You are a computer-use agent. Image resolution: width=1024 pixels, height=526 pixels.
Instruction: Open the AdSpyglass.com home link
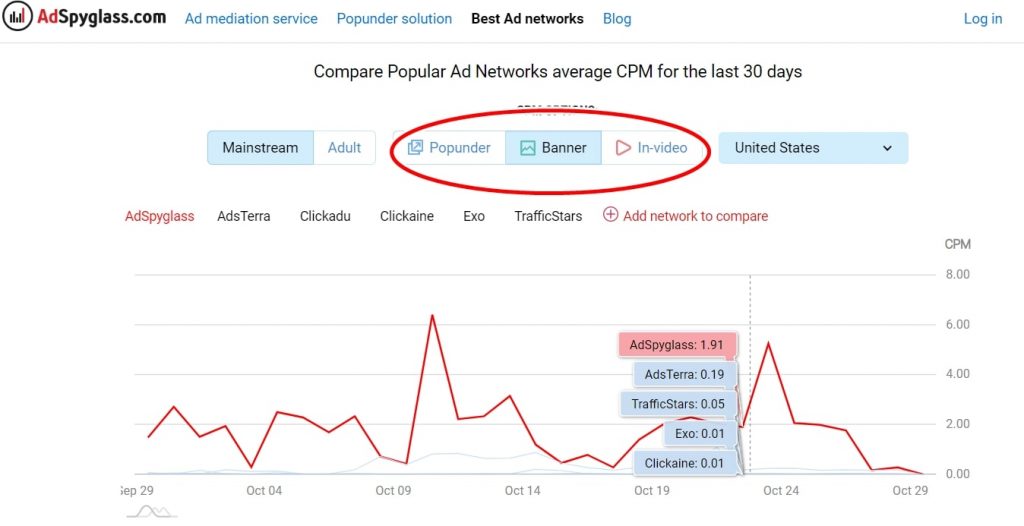tap(101, 17)
